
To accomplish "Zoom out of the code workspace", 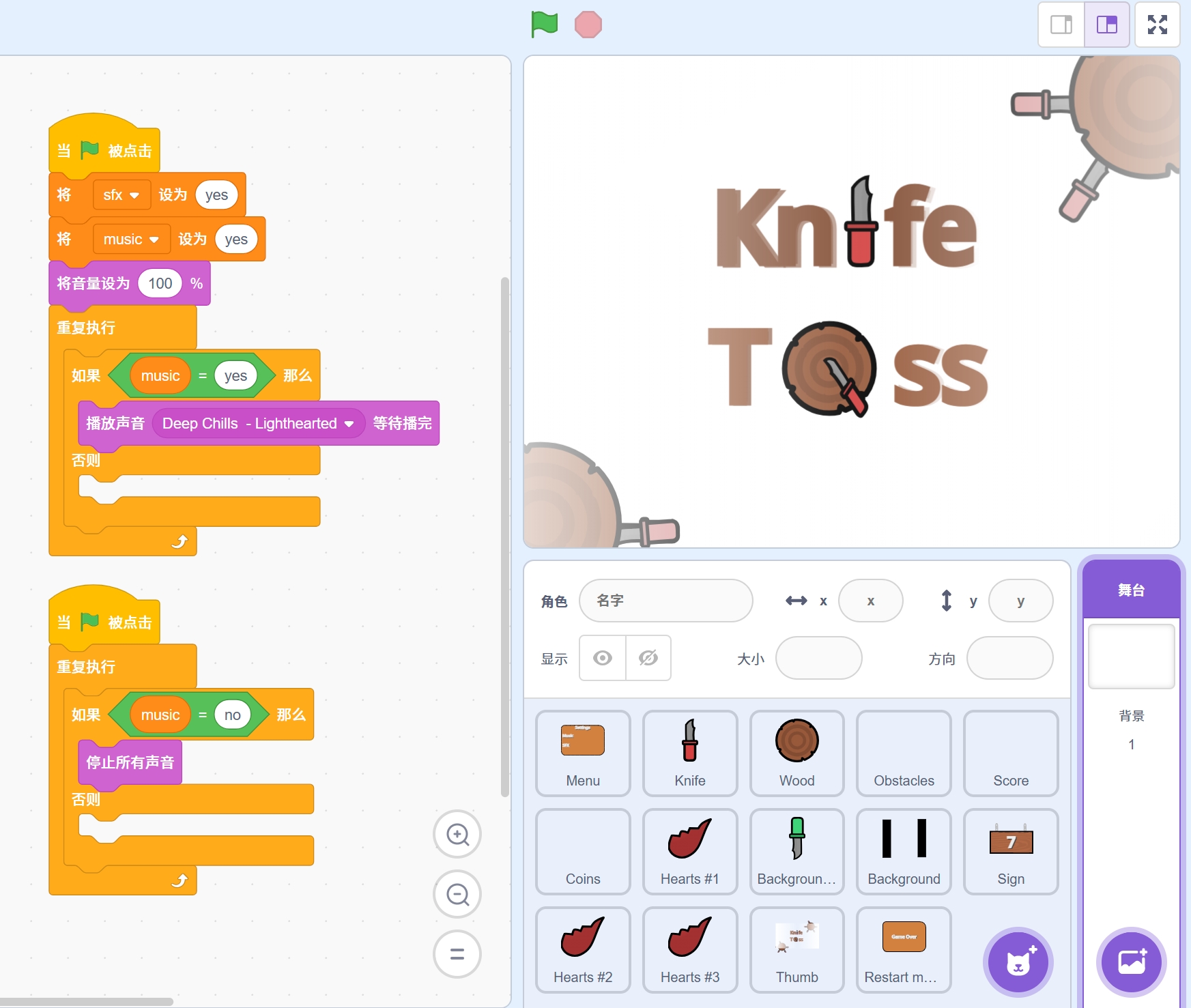I will (457, 894).
